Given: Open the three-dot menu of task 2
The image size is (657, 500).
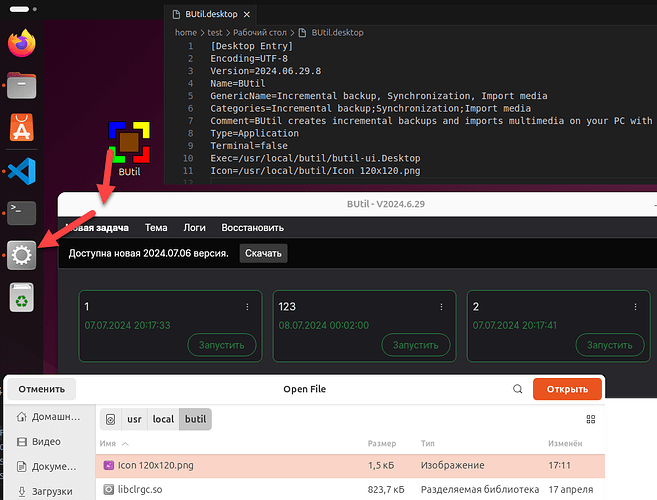Looking at the screenshot, I should [x=635, y=307].
